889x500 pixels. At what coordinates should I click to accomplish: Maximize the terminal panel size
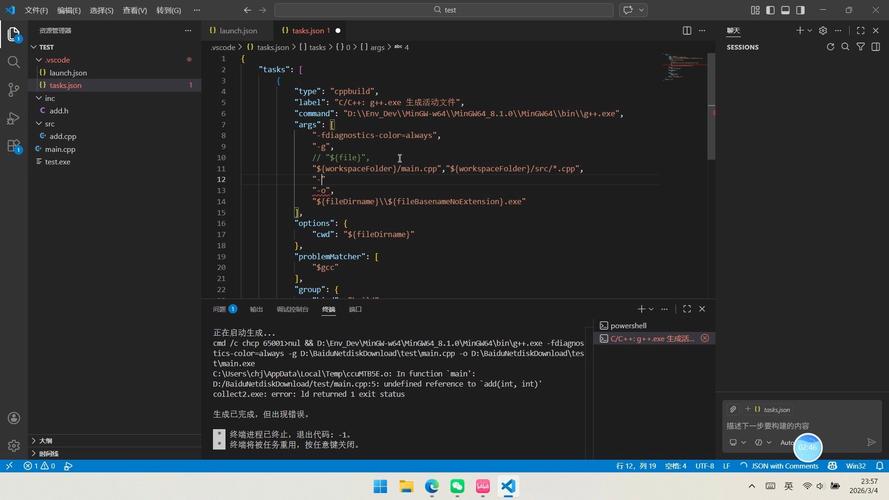[687, 309]
